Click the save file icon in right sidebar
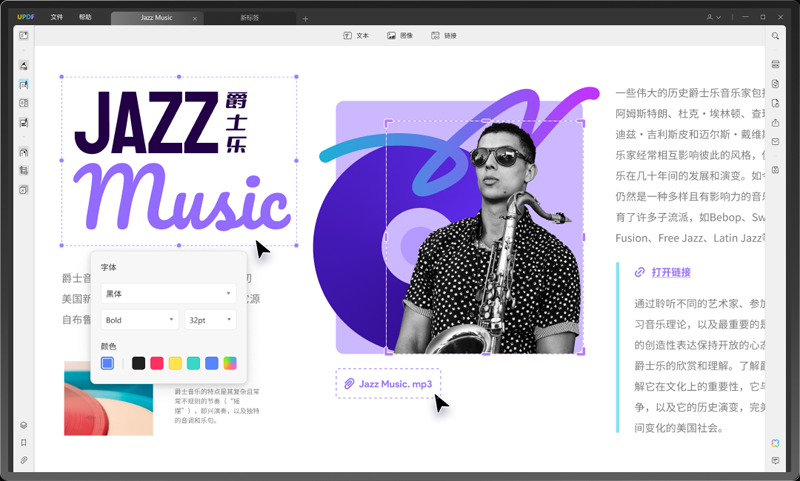Image resolution: width=800 pixels, height=481 pixels. pyautogui.click(x=775, y=170)
